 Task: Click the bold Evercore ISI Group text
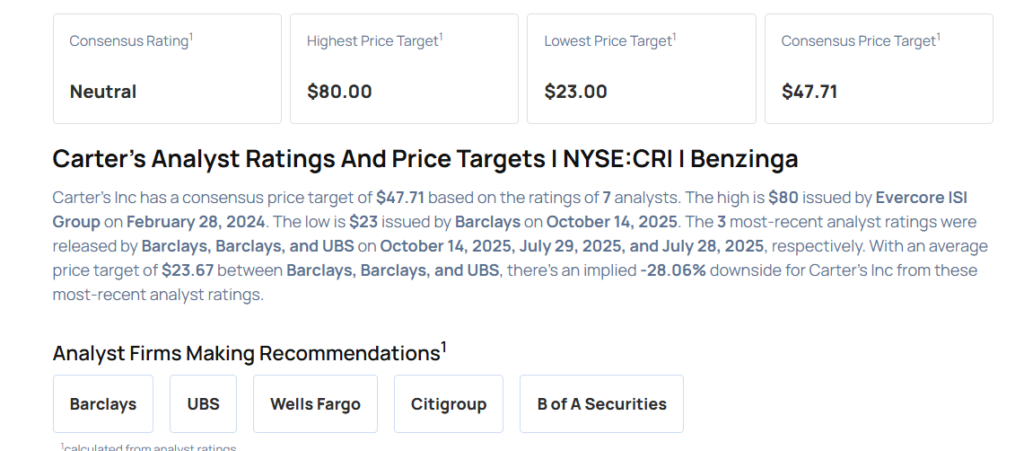(921, 196)
